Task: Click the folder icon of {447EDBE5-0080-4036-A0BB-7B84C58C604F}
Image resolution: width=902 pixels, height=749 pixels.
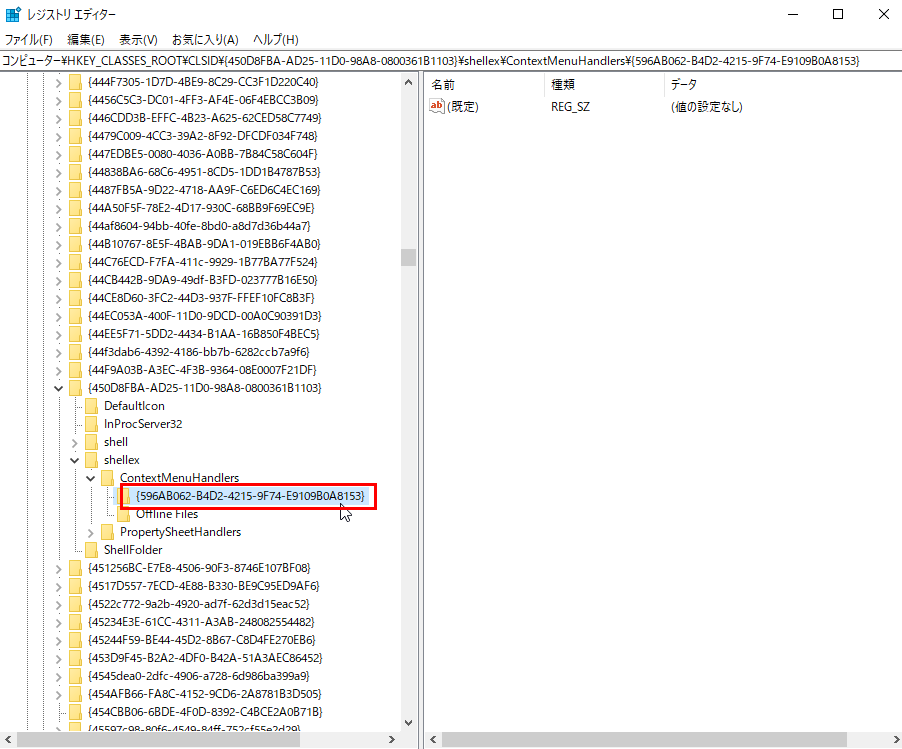Action: 75,154
